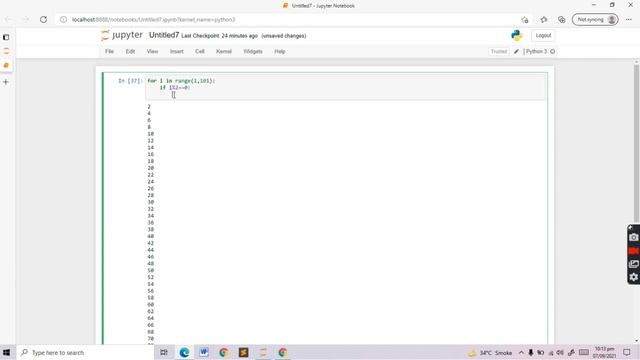Open the notification center icon
The image size is (640, 360).
(x=627, y=352)
